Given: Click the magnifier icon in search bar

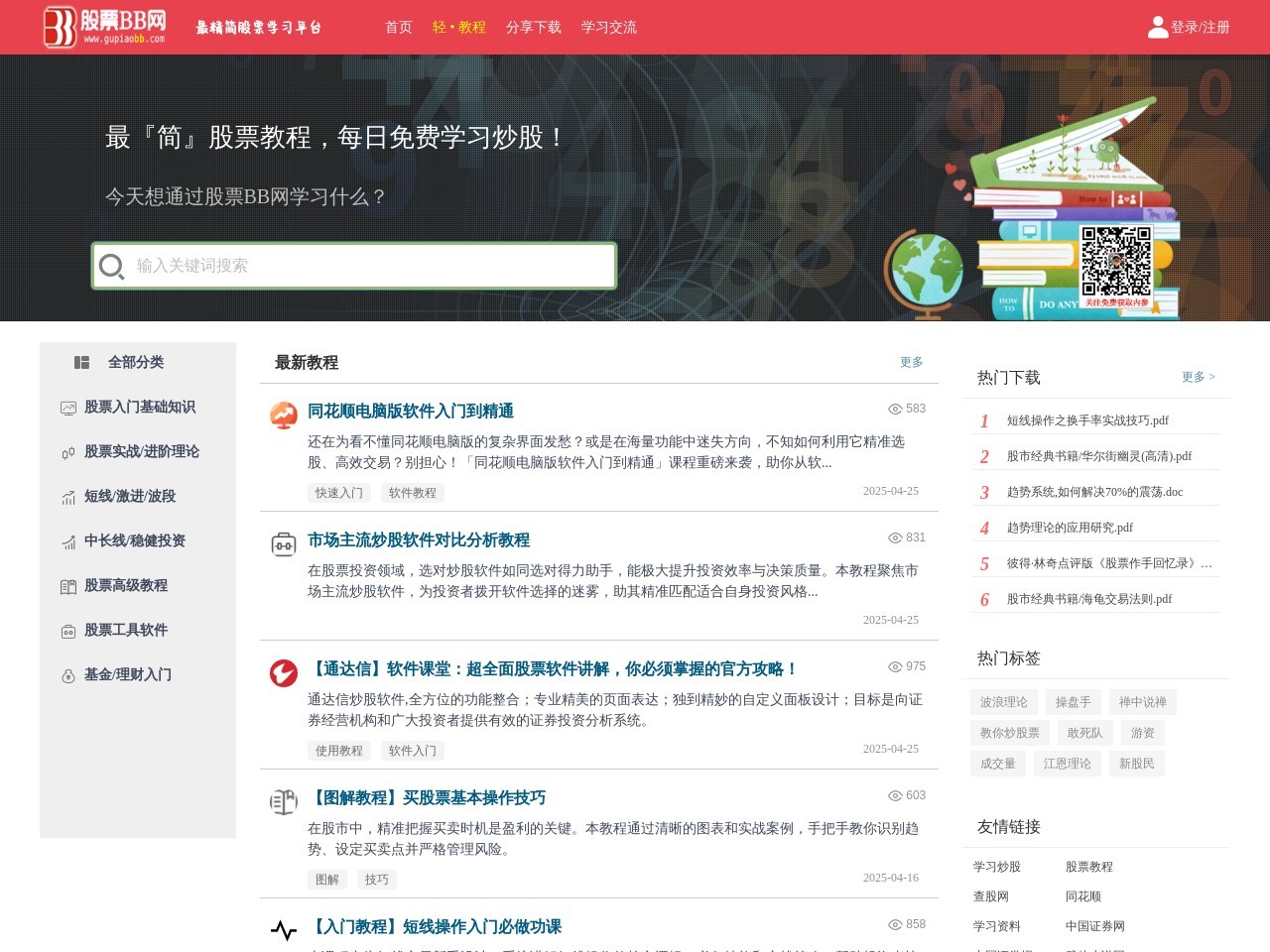Looking at the screenshot, I should pos(112,266).
